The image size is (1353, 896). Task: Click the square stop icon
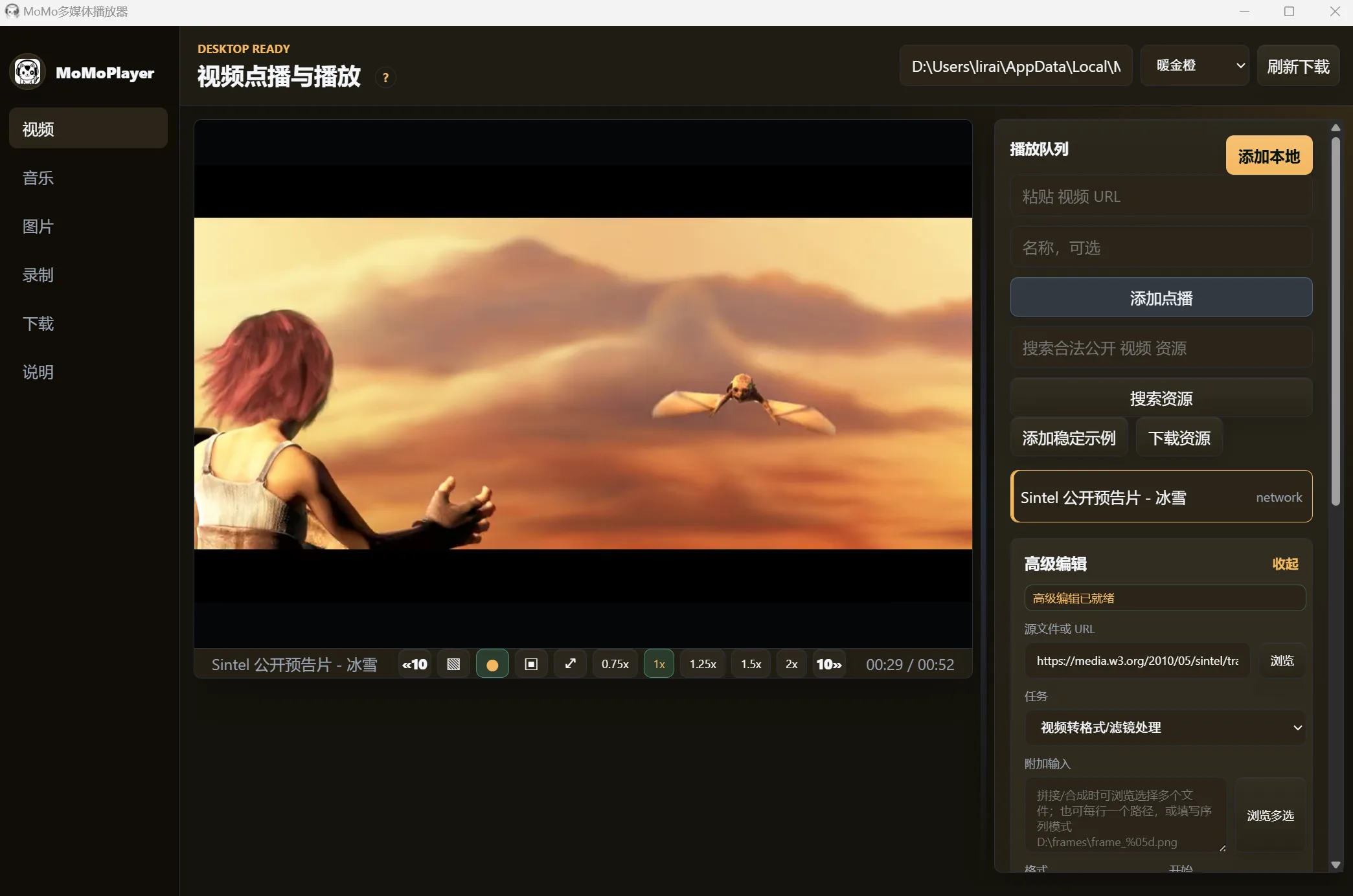point(531,664)
